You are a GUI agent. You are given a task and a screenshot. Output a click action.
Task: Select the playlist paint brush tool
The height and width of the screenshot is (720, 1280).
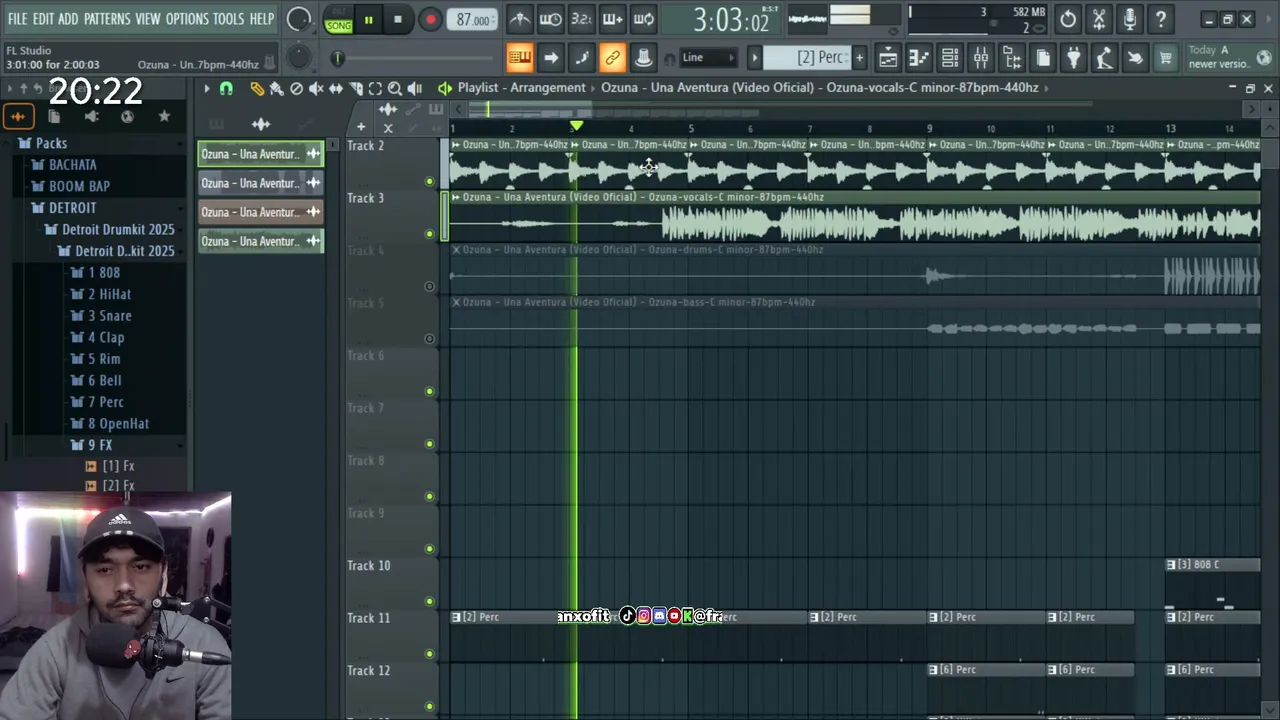point(277,89)
